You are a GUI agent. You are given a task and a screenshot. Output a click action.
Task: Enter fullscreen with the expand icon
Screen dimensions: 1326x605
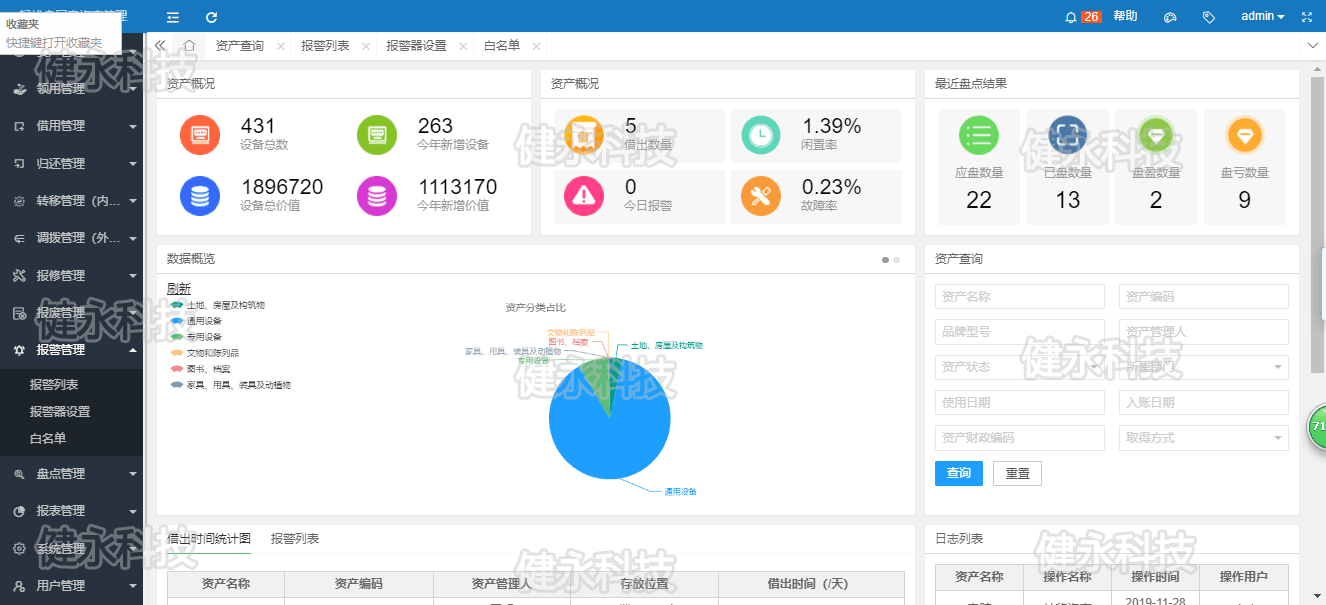click(1307, 17)
